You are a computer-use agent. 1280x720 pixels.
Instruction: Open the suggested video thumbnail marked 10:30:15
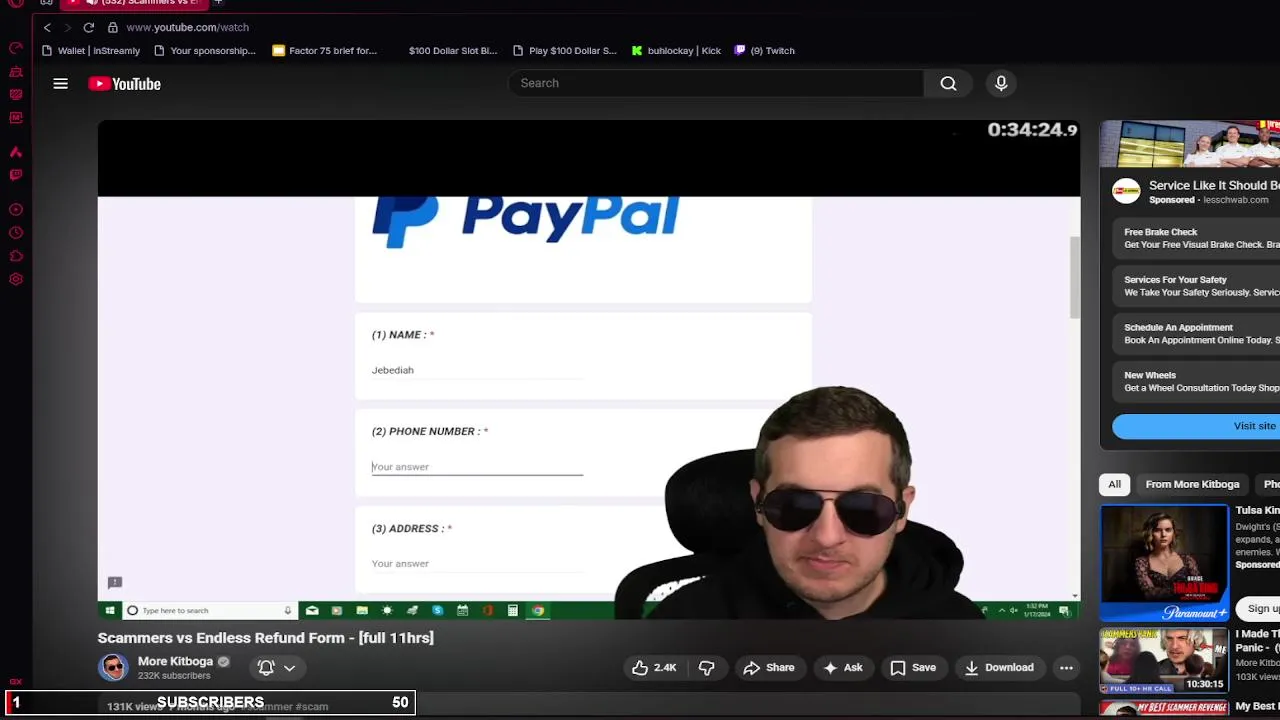click(1164, 659)
